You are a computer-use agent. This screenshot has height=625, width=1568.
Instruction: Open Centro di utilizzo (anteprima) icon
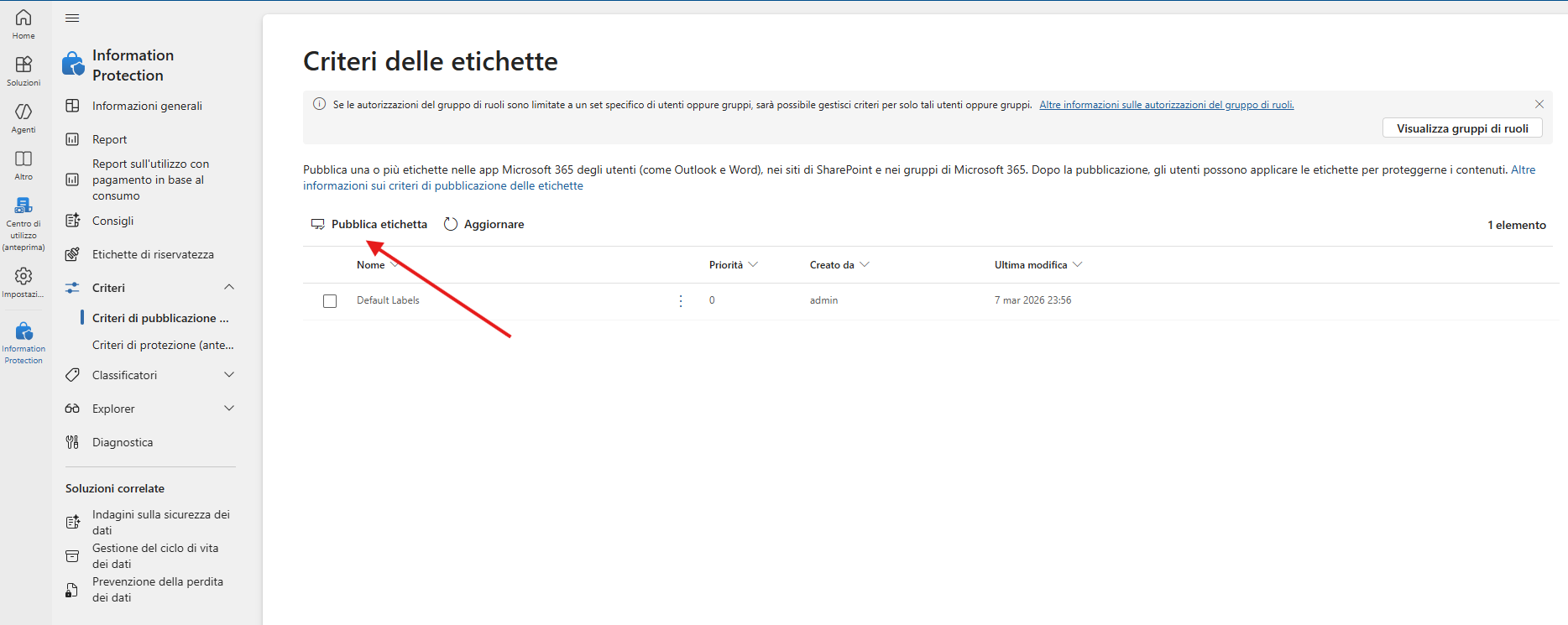coord(24,205)
